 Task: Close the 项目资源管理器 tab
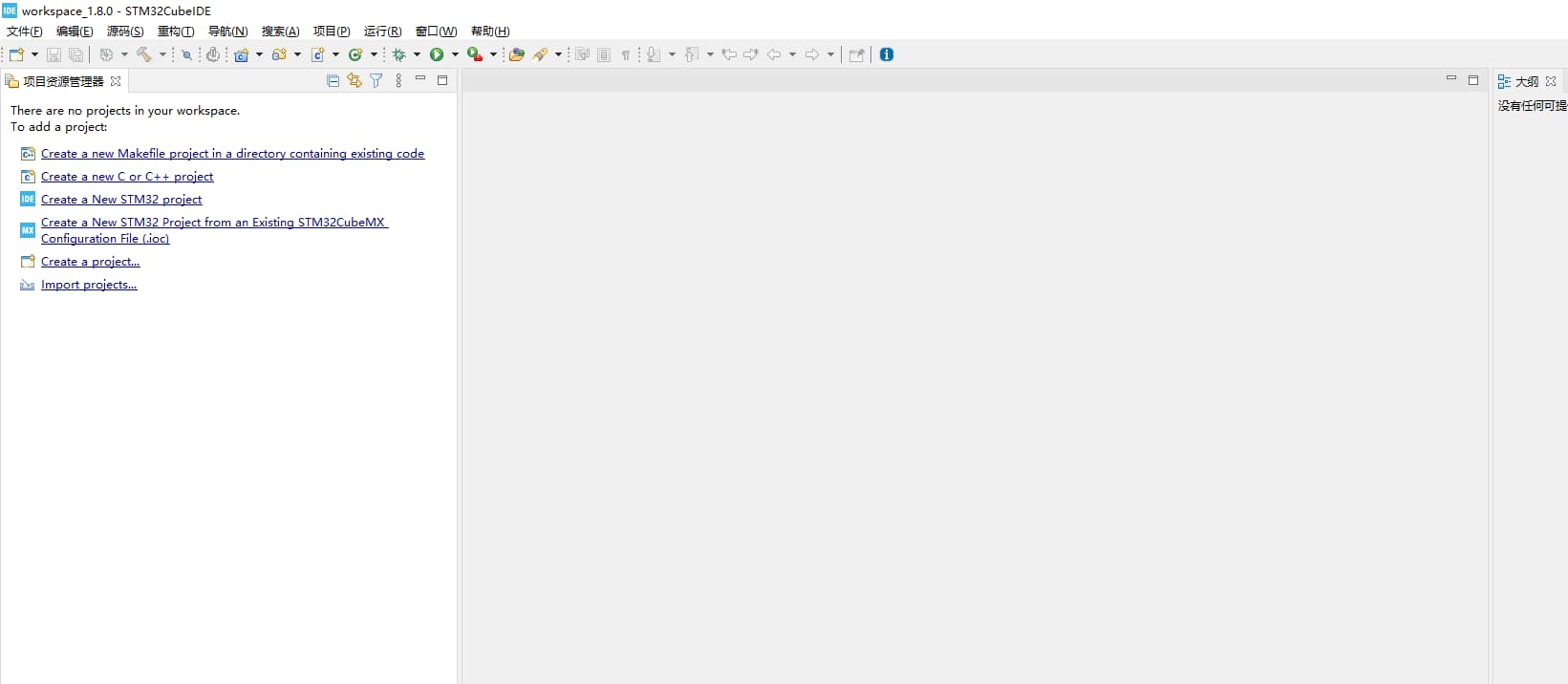(116, 82)
